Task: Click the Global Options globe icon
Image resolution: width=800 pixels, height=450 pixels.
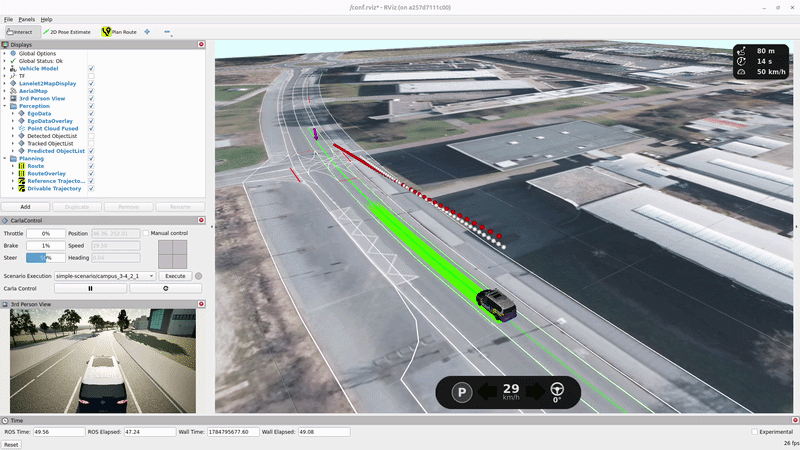Action: pyautogui.click(x=13, y=53)
